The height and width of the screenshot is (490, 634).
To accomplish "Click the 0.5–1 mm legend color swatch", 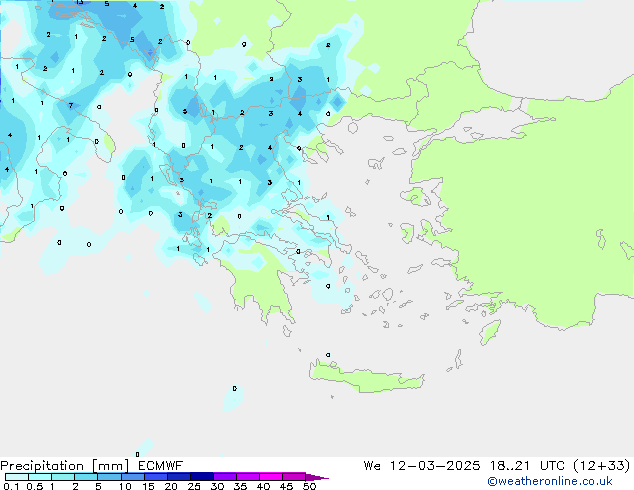I will pyautogui.click(x=40, y=477).
